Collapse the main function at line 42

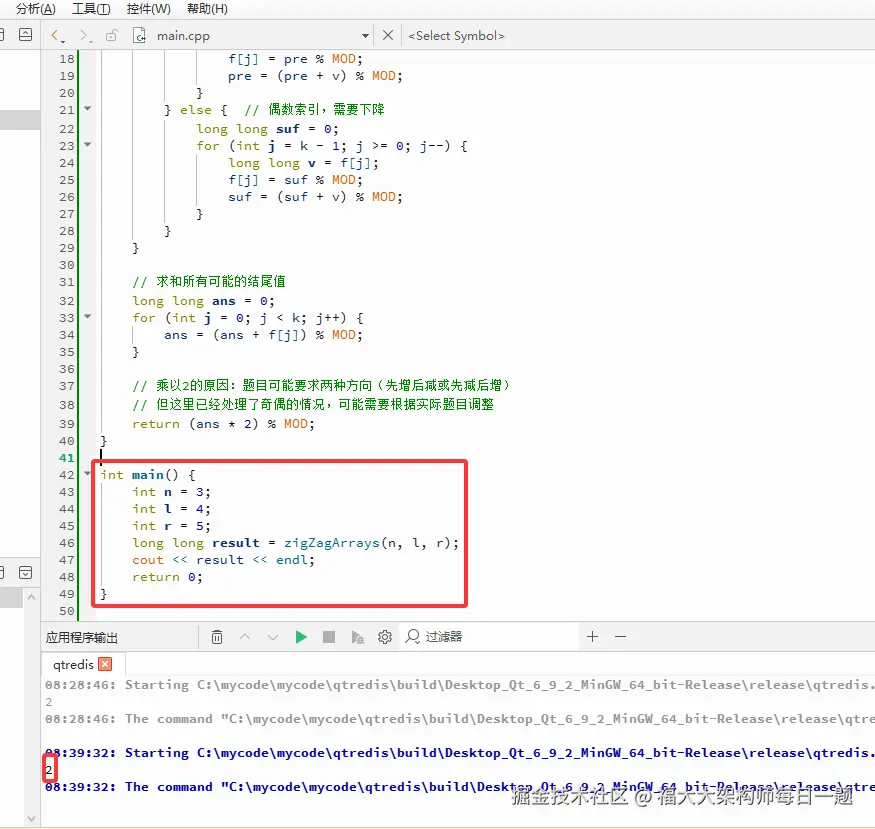88,474
